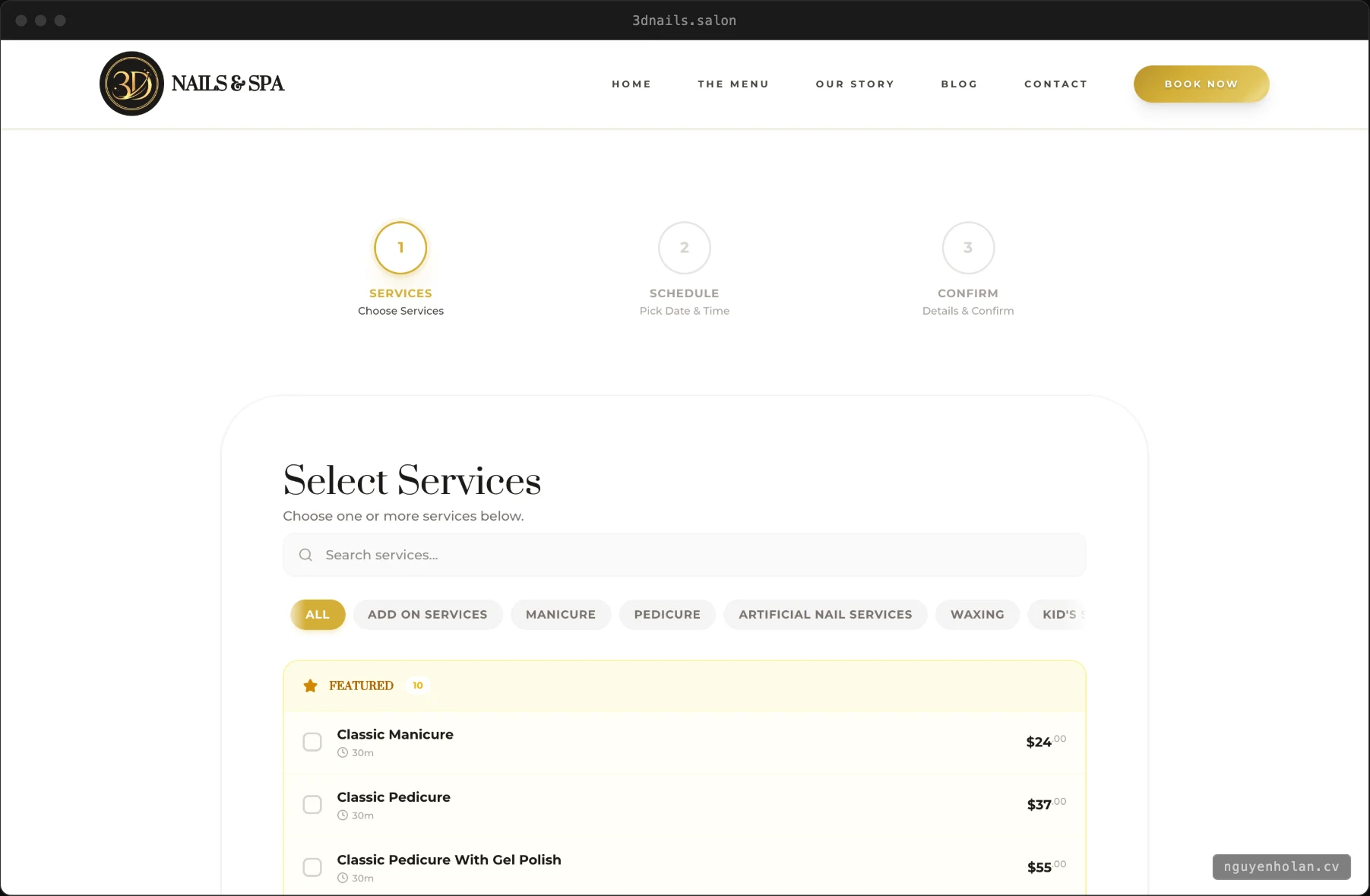Screen dimensions: 1370x896
Task: Click the 3D Nails & Spa logo
Action: click(191, 84)
